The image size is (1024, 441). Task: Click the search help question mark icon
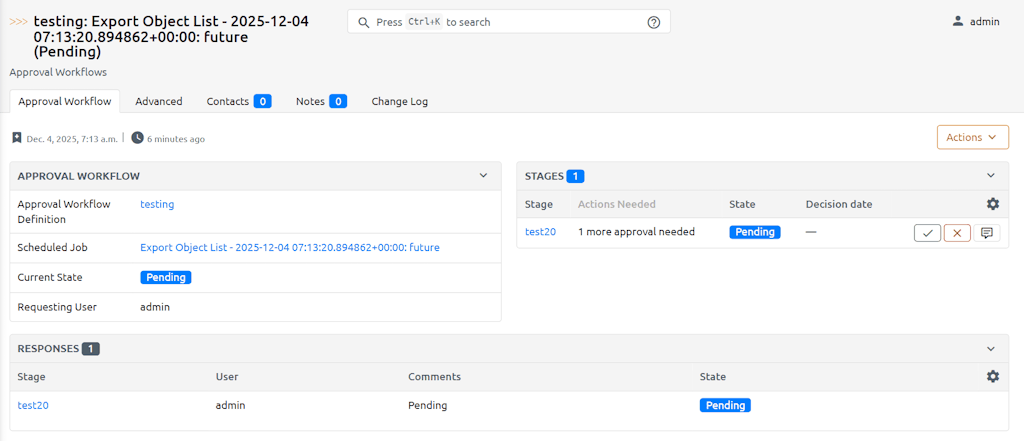pyautogui.click(x=654, y=22)
